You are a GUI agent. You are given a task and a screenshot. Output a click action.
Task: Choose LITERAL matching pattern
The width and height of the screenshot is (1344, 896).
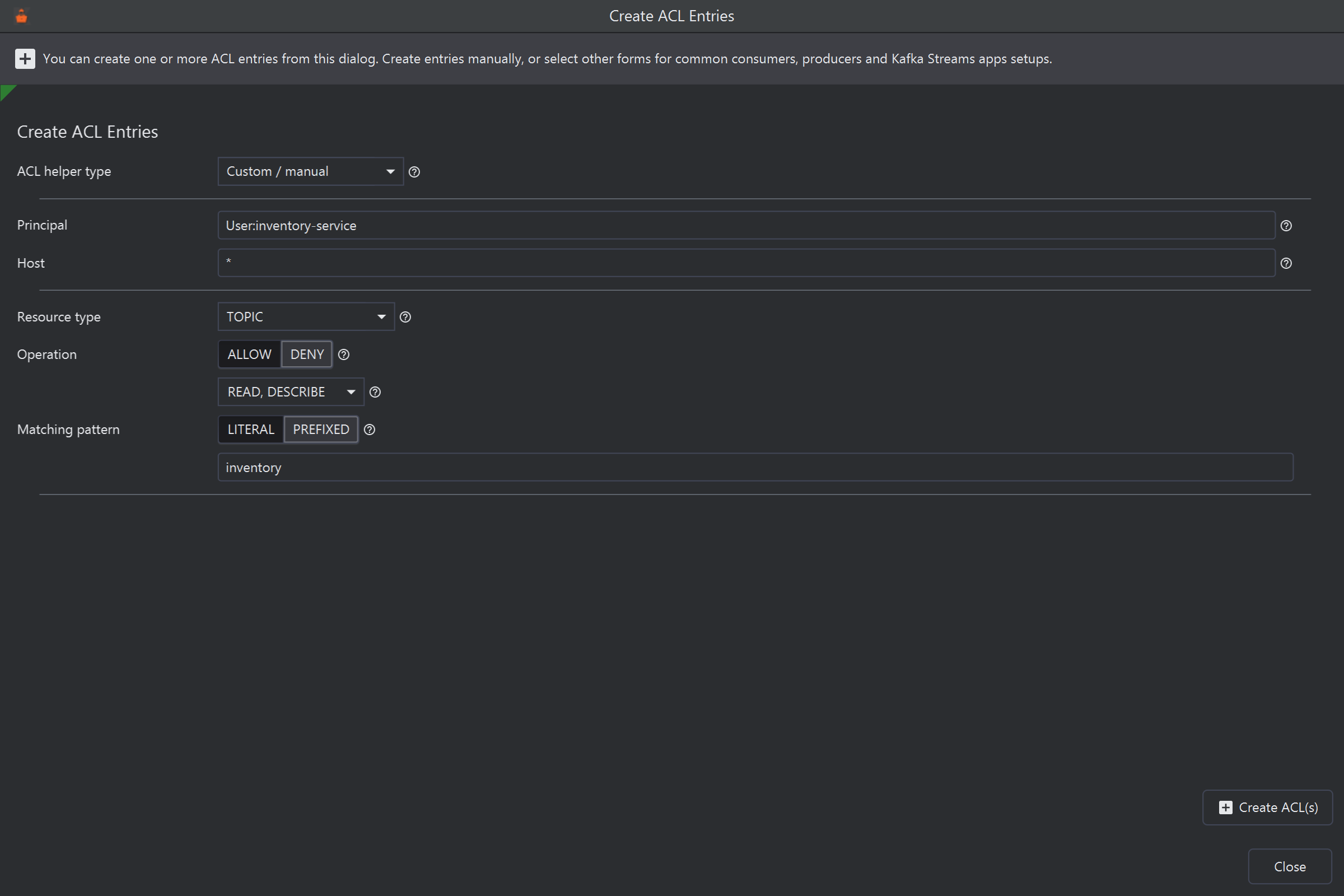click(251, 430)
